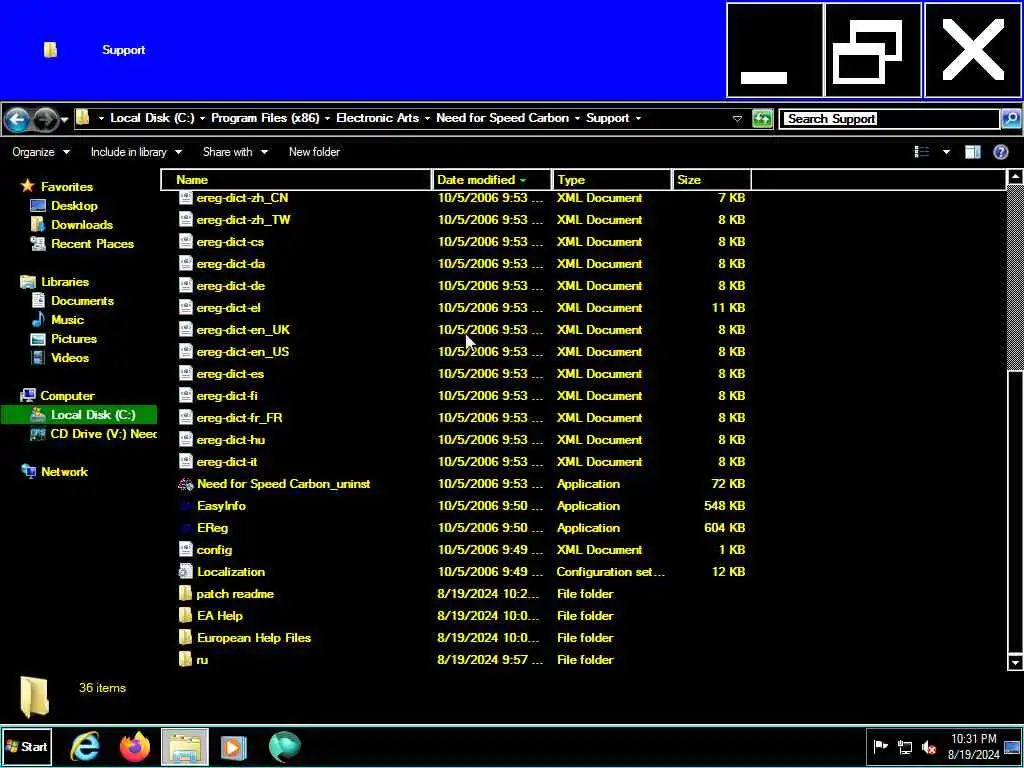Click the Forward navigation arrow
The height and width of the screenshot is (768, 1024).
pos(44,119)
